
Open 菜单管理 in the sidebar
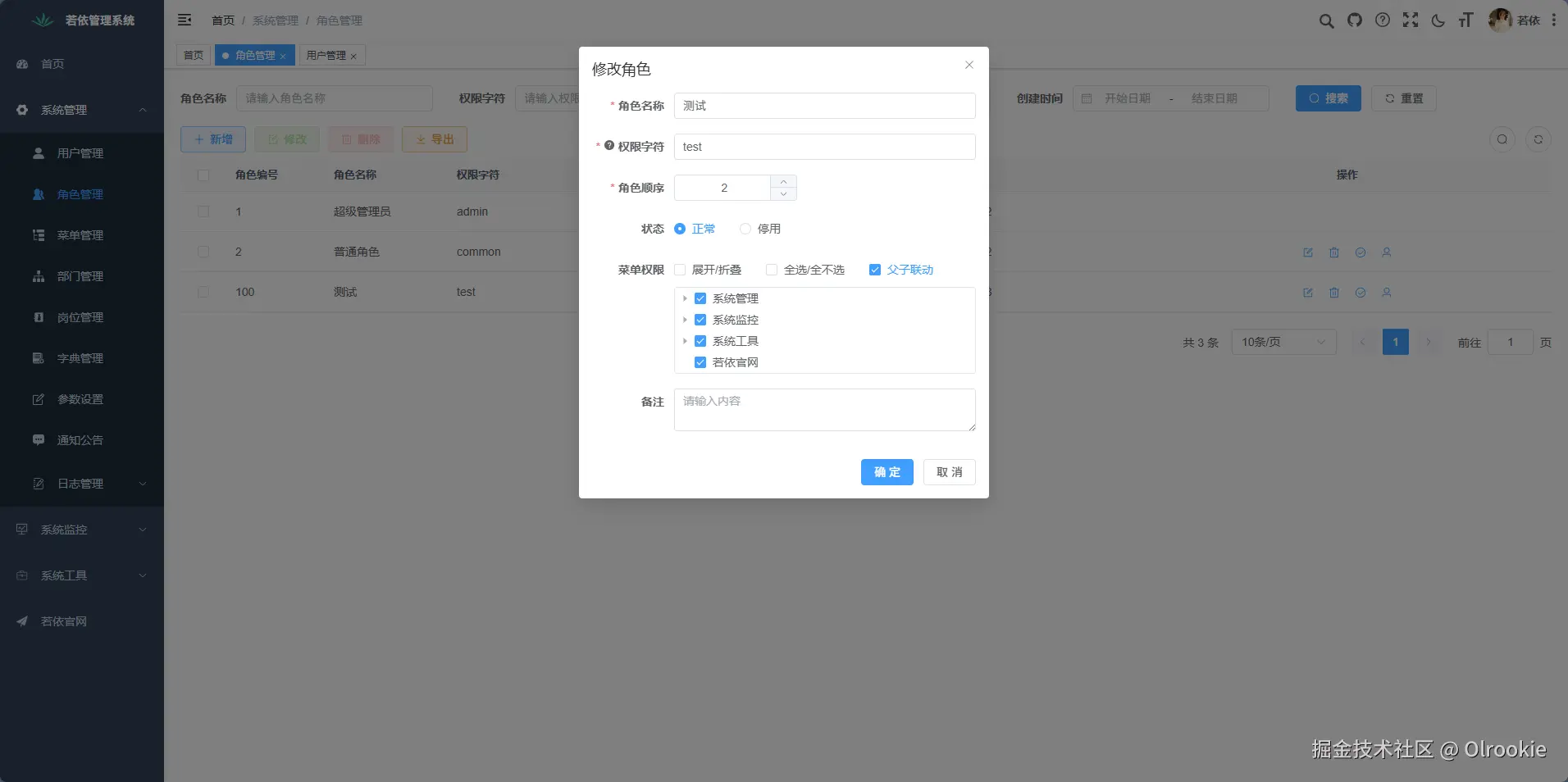(79, 235)
